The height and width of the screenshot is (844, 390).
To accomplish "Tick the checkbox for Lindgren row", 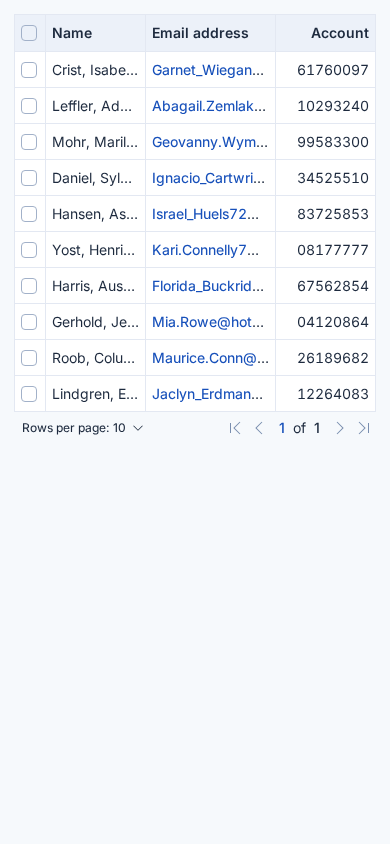I will pos(29,394).
